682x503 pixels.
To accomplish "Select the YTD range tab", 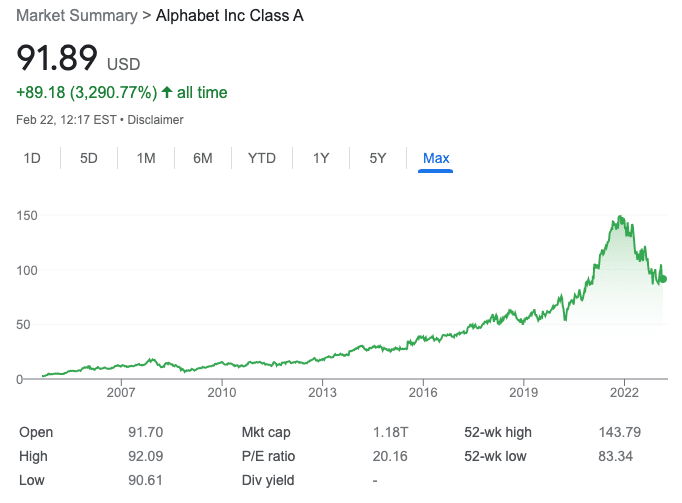I will click(262, 158).
